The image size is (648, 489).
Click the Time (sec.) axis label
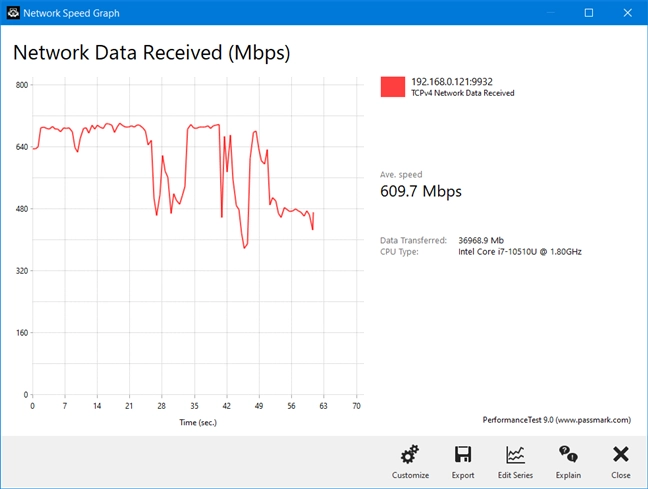tap(198, 422)
